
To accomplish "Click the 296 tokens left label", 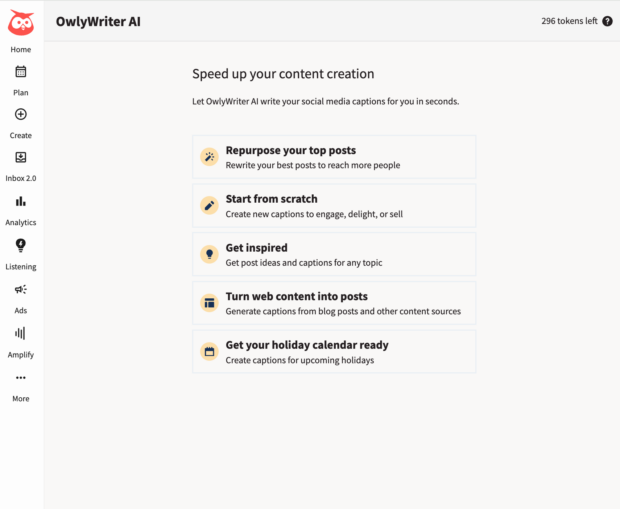I will click(568, 21).
